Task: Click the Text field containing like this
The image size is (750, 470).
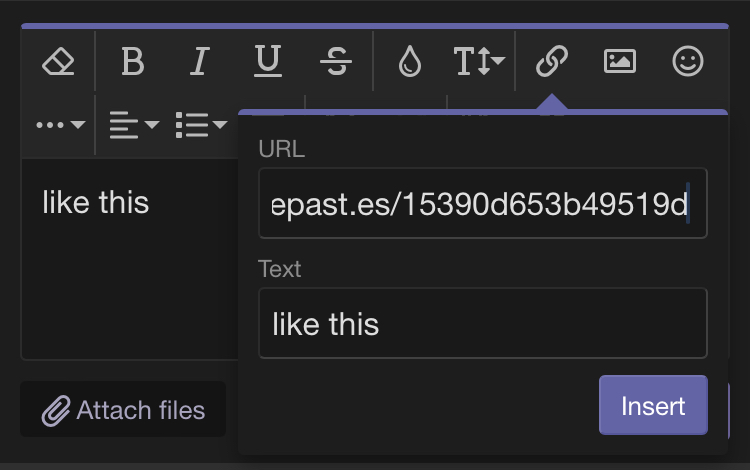Action: tap(483, 323)
